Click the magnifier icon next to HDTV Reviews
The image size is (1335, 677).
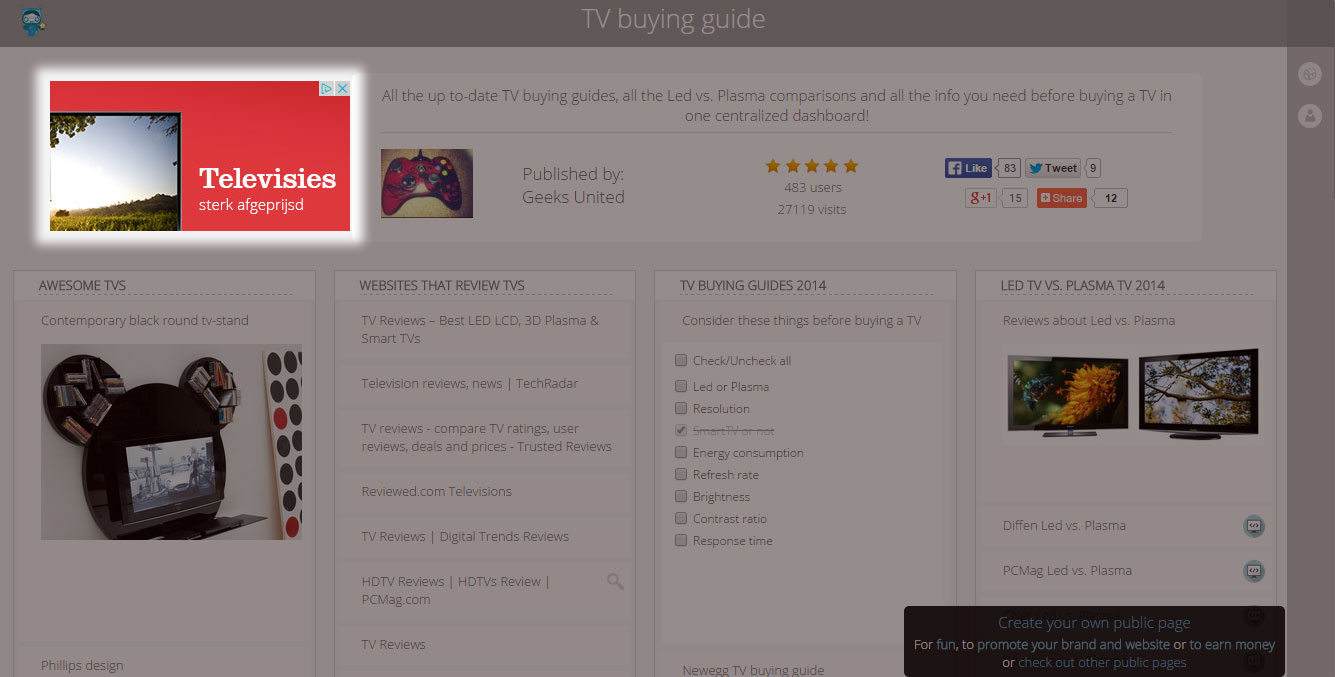pyautogui.click(x=615, y=581)
